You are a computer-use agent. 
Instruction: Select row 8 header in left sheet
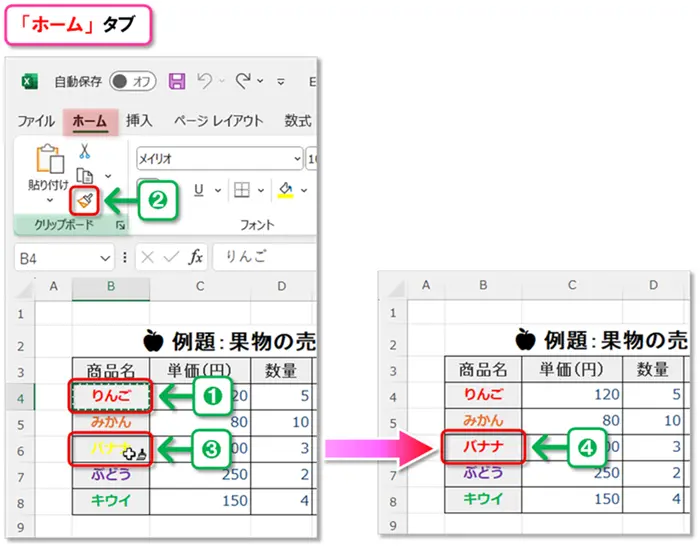click(21, 502)
